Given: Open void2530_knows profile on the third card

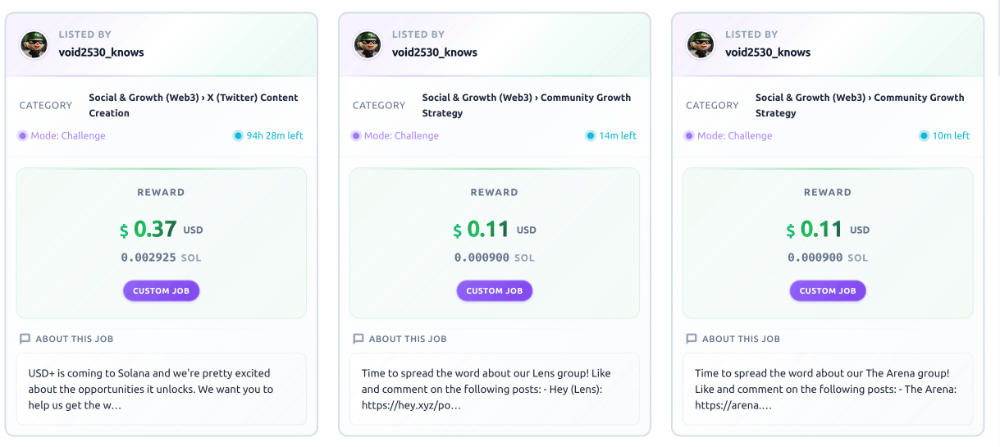Looking at the screenshot, I should 767,52.
